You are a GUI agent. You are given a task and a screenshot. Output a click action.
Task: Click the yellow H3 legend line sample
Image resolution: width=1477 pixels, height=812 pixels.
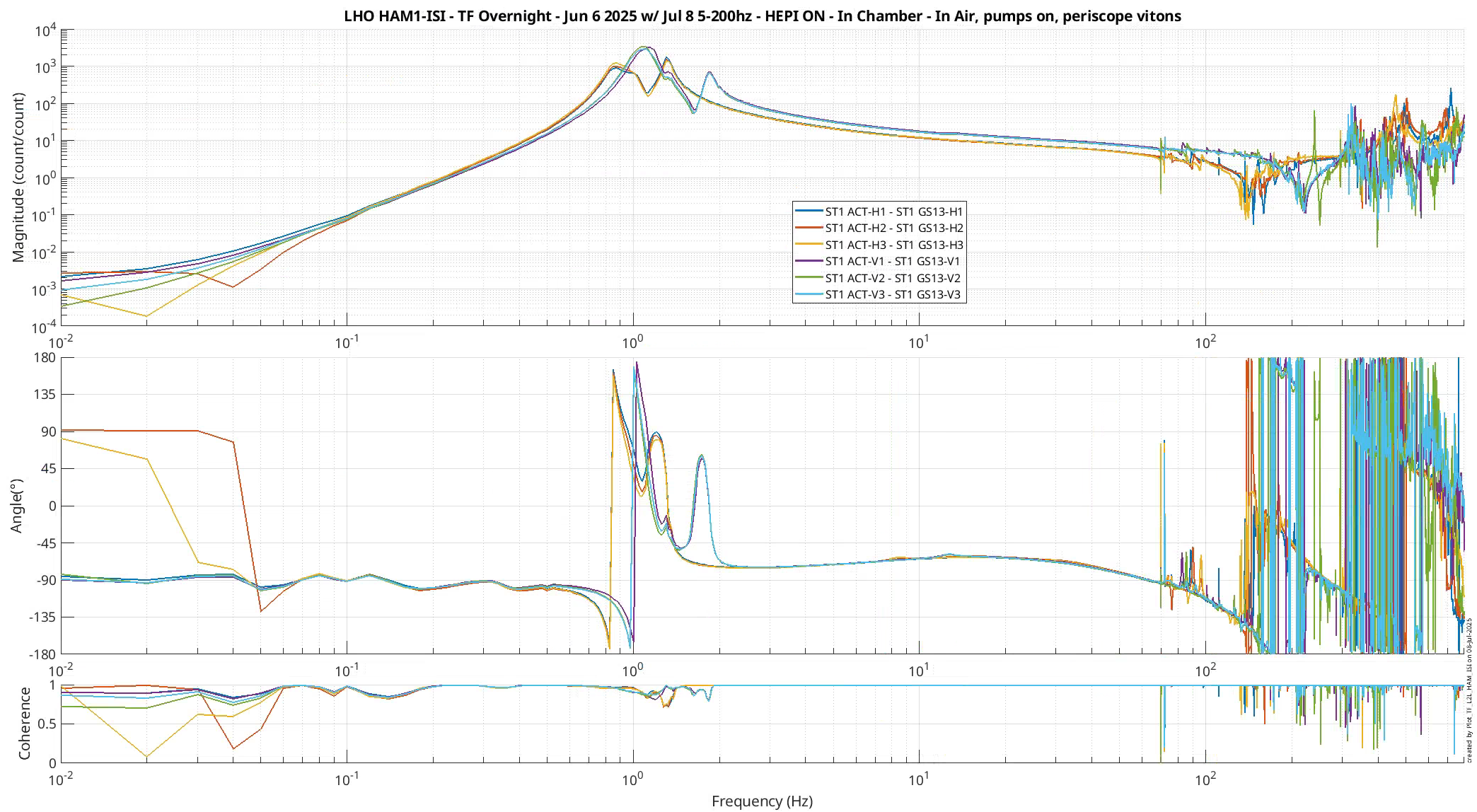[x=809, y=244]
